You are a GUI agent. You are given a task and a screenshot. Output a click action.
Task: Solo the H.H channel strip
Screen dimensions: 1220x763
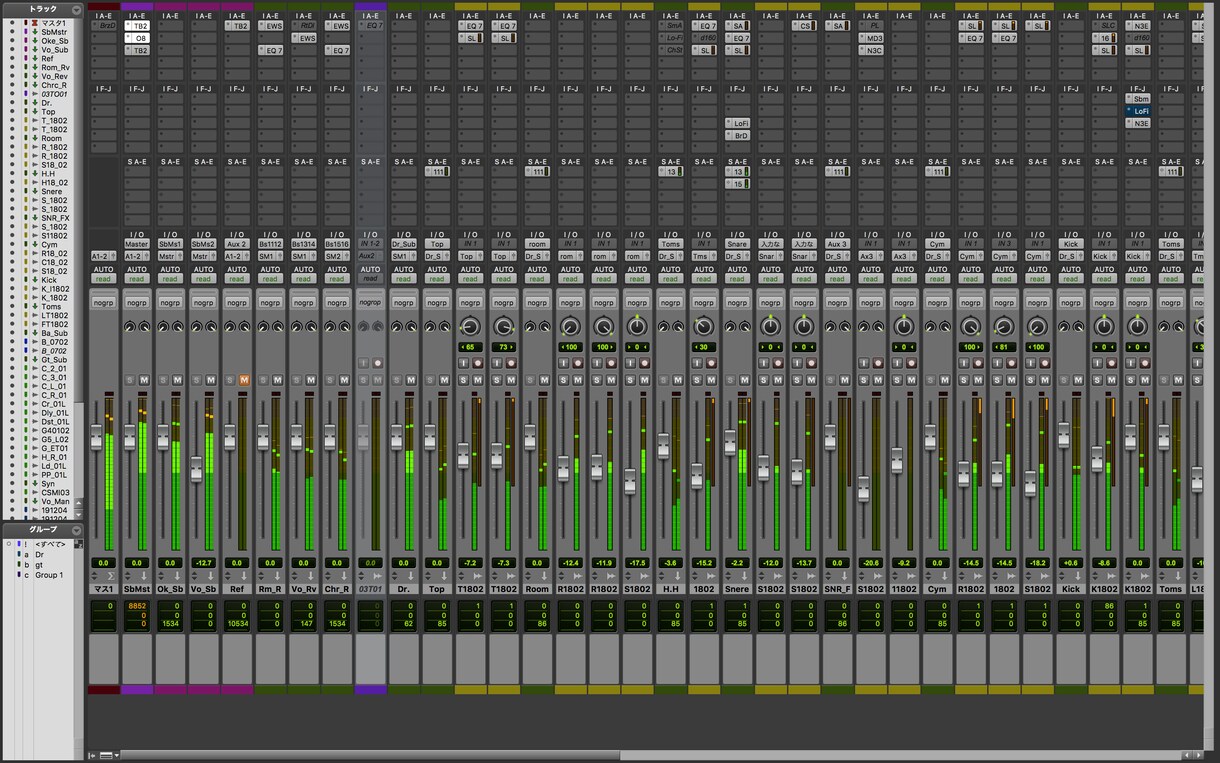click(665, 380)
